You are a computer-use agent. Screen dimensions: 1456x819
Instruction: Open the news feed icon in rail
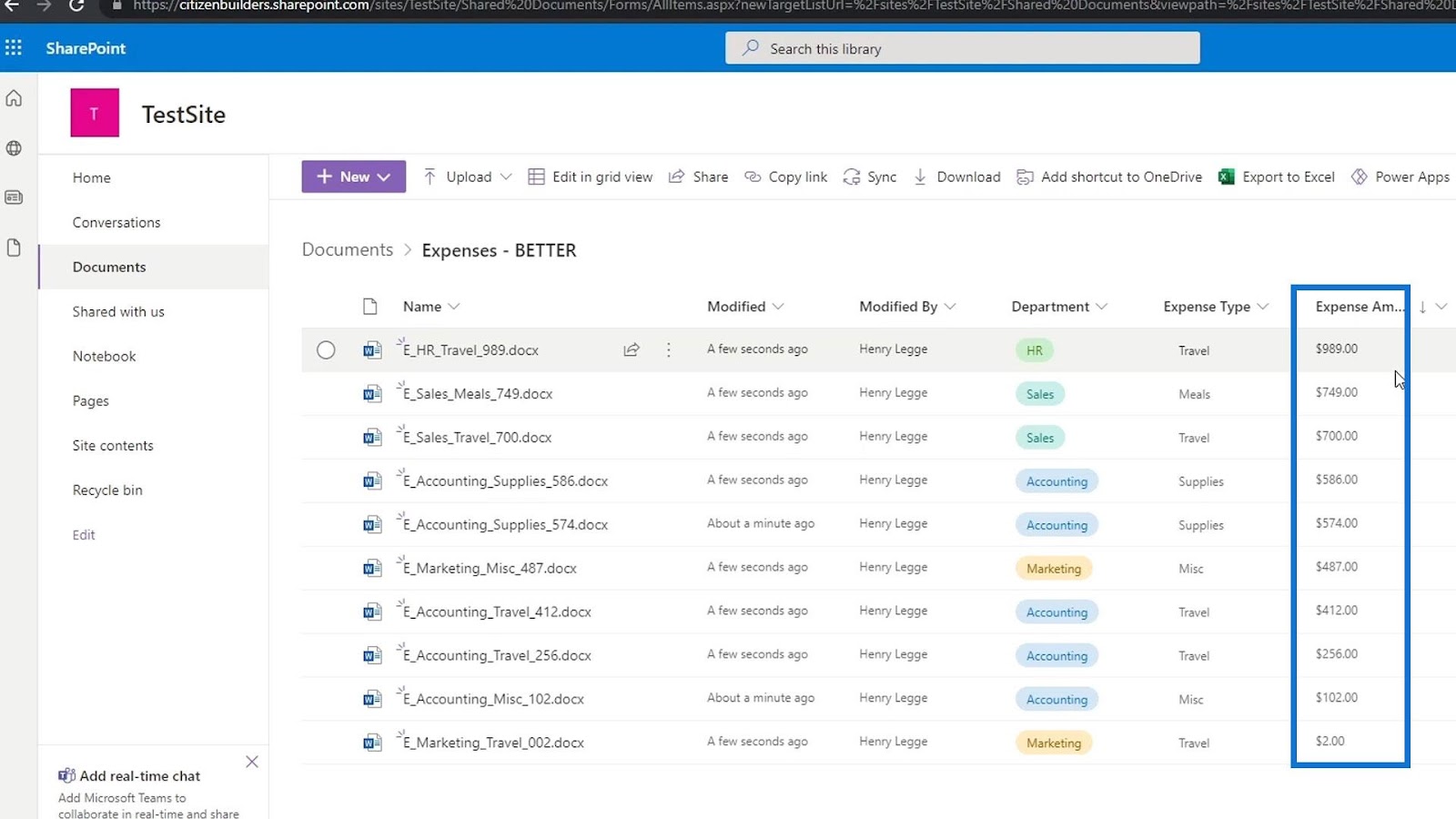point(14,197)
